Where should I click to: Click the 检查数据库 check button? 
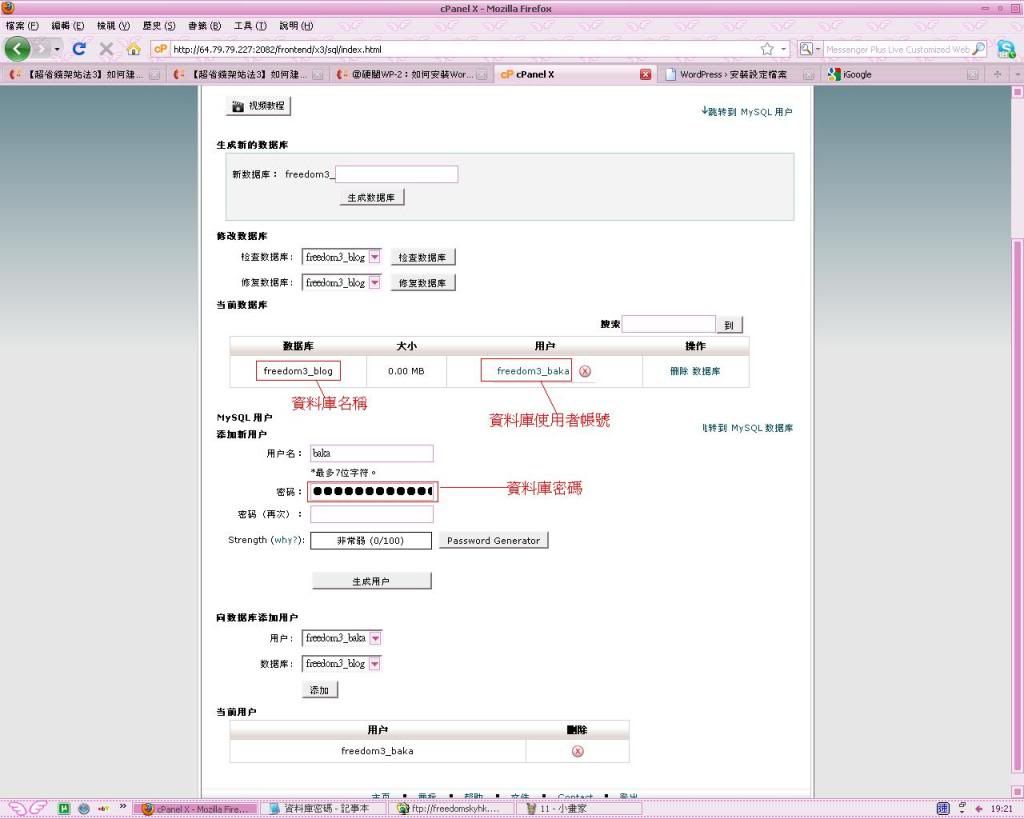423,257
